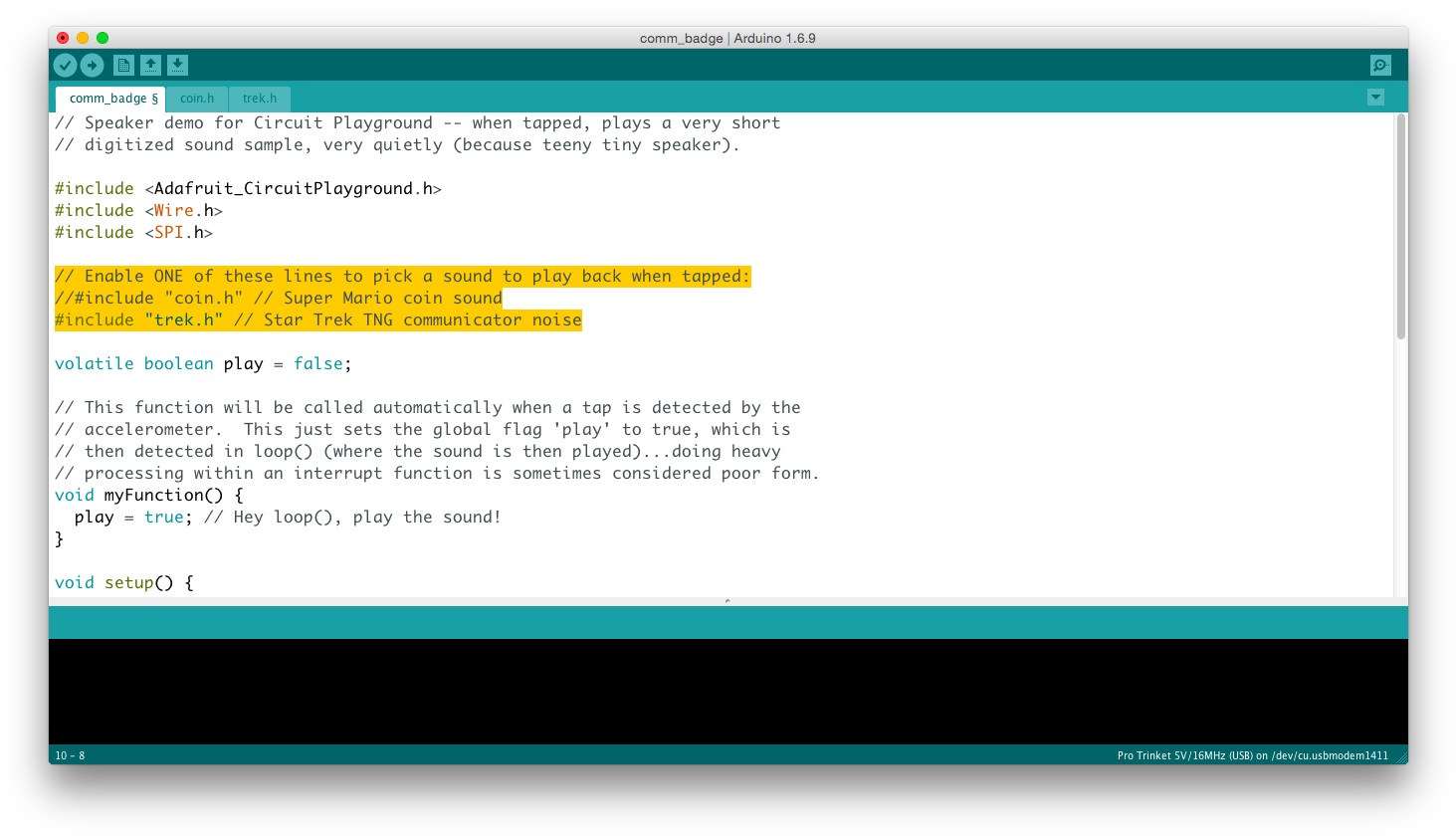Click the black console output area
Image resolution: width=1456 pixels, height=838 pixels.
pyautogui.click(x=728, y=691)
